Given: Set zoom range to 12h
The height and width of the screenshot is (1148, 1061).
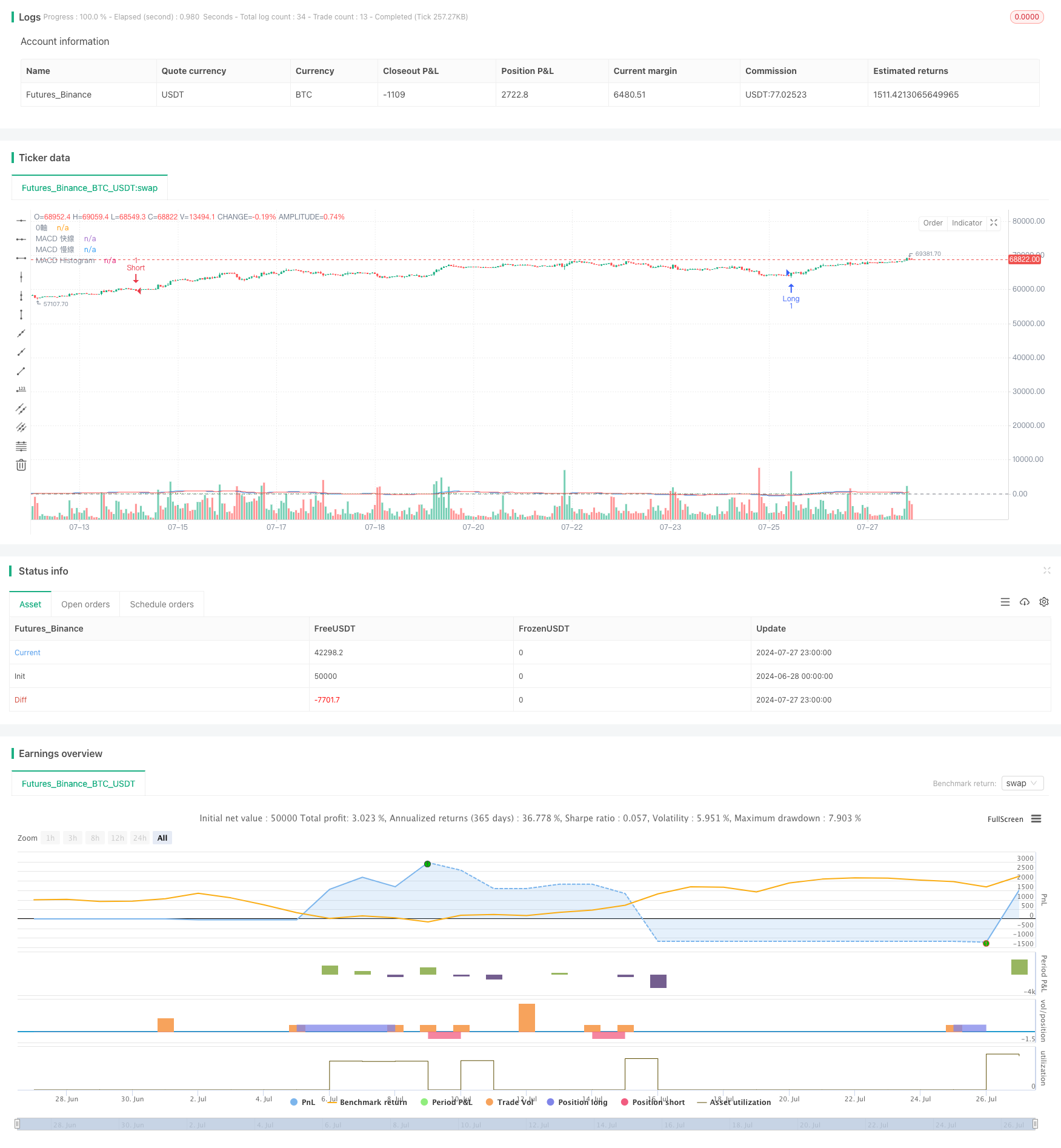Looking at the screenshot, I should click(118, 838).
